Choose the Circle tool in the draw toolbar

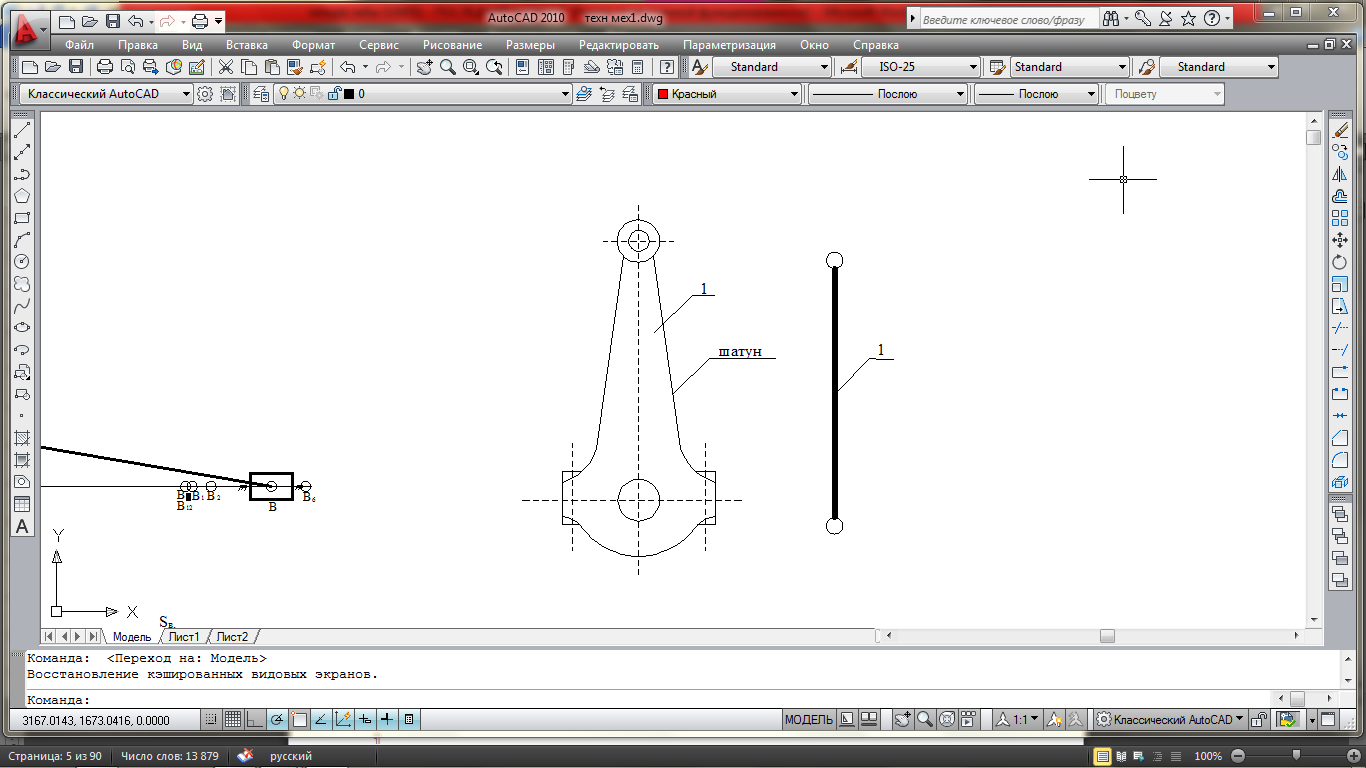21,262
